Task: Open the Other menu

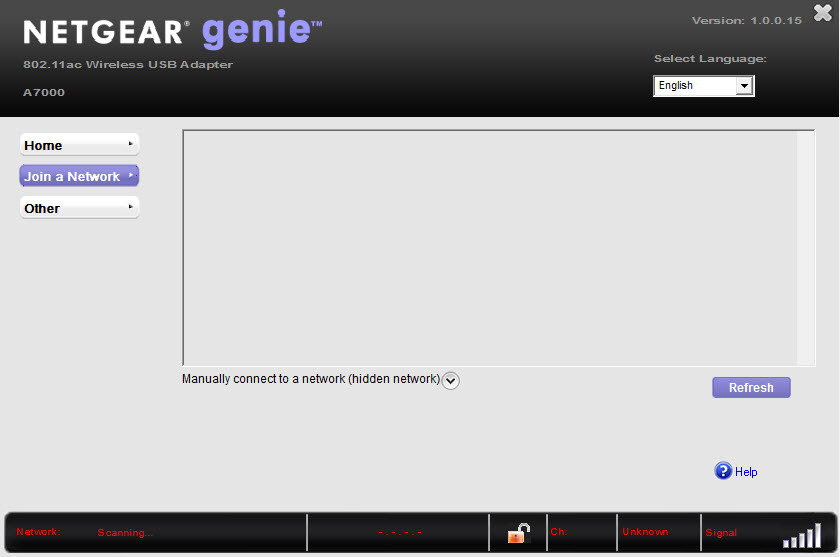Action: click(x=79, y=208)
